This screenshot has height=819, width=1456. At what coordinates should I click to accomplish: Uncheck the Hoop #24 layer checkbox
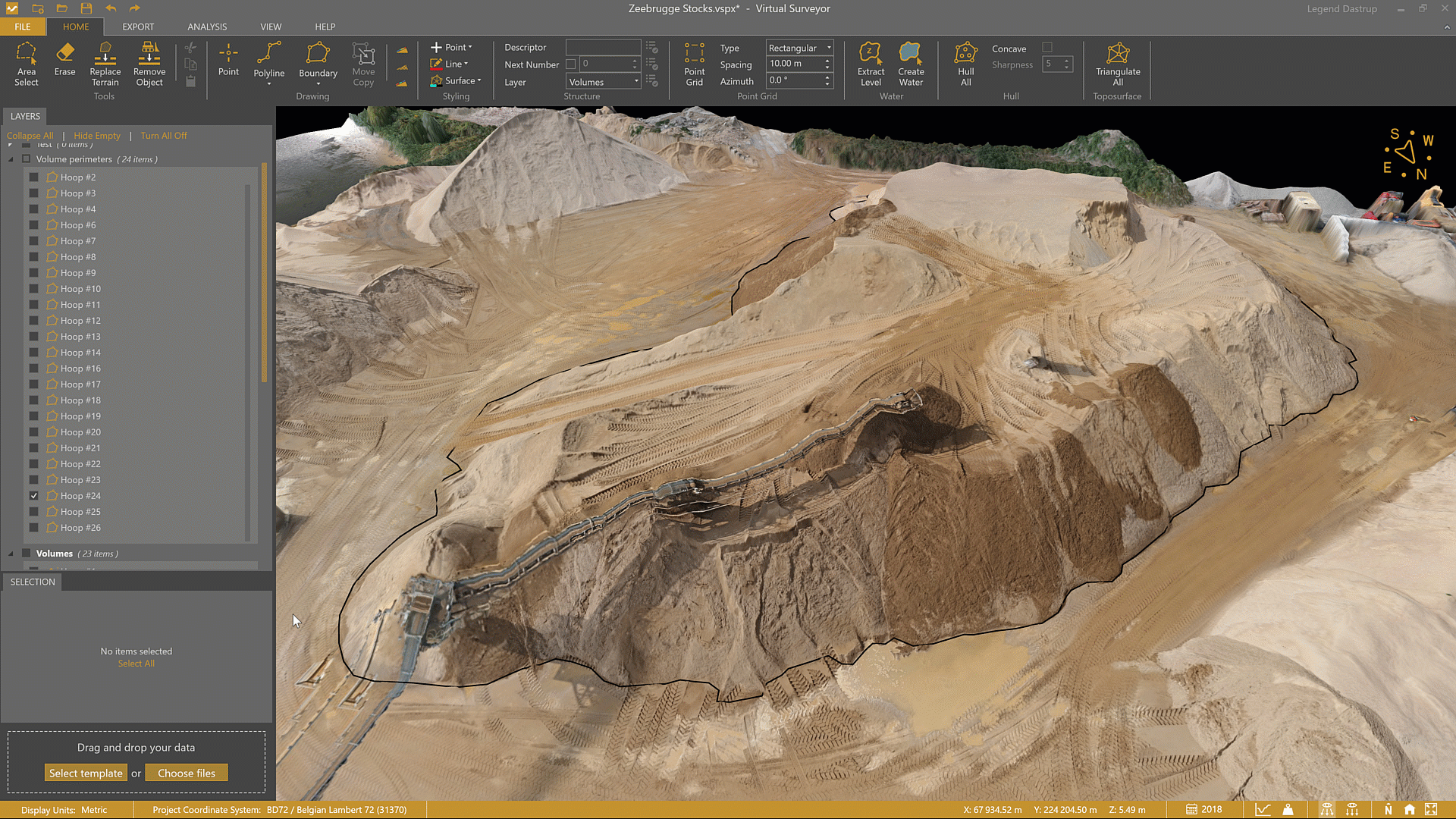tap(34, 496)
